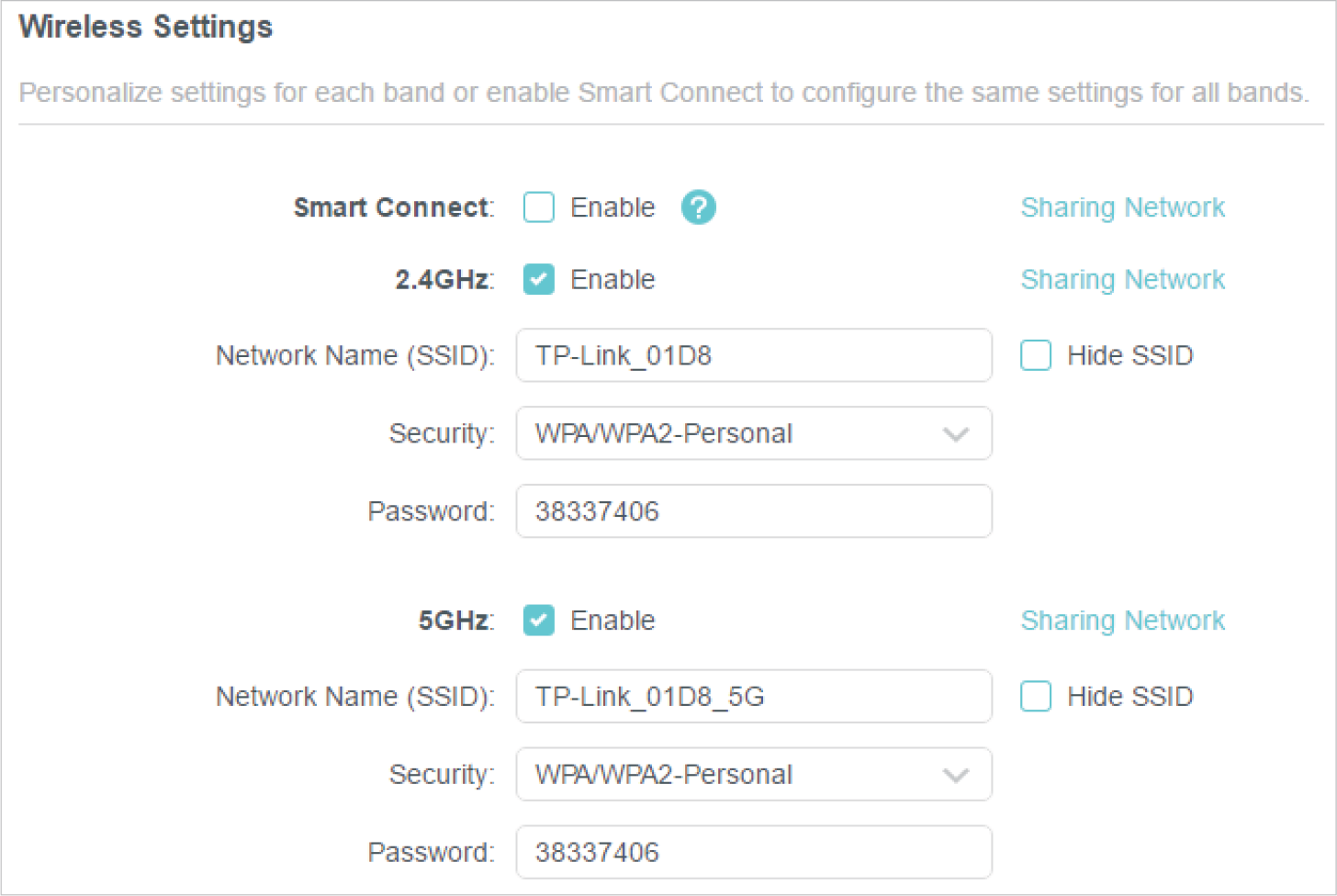This screenshot has width=1337, height=896.
Task: Check Hide SSID for 5GHz network
Action: pyautogui.click(x=1036, y=697)
